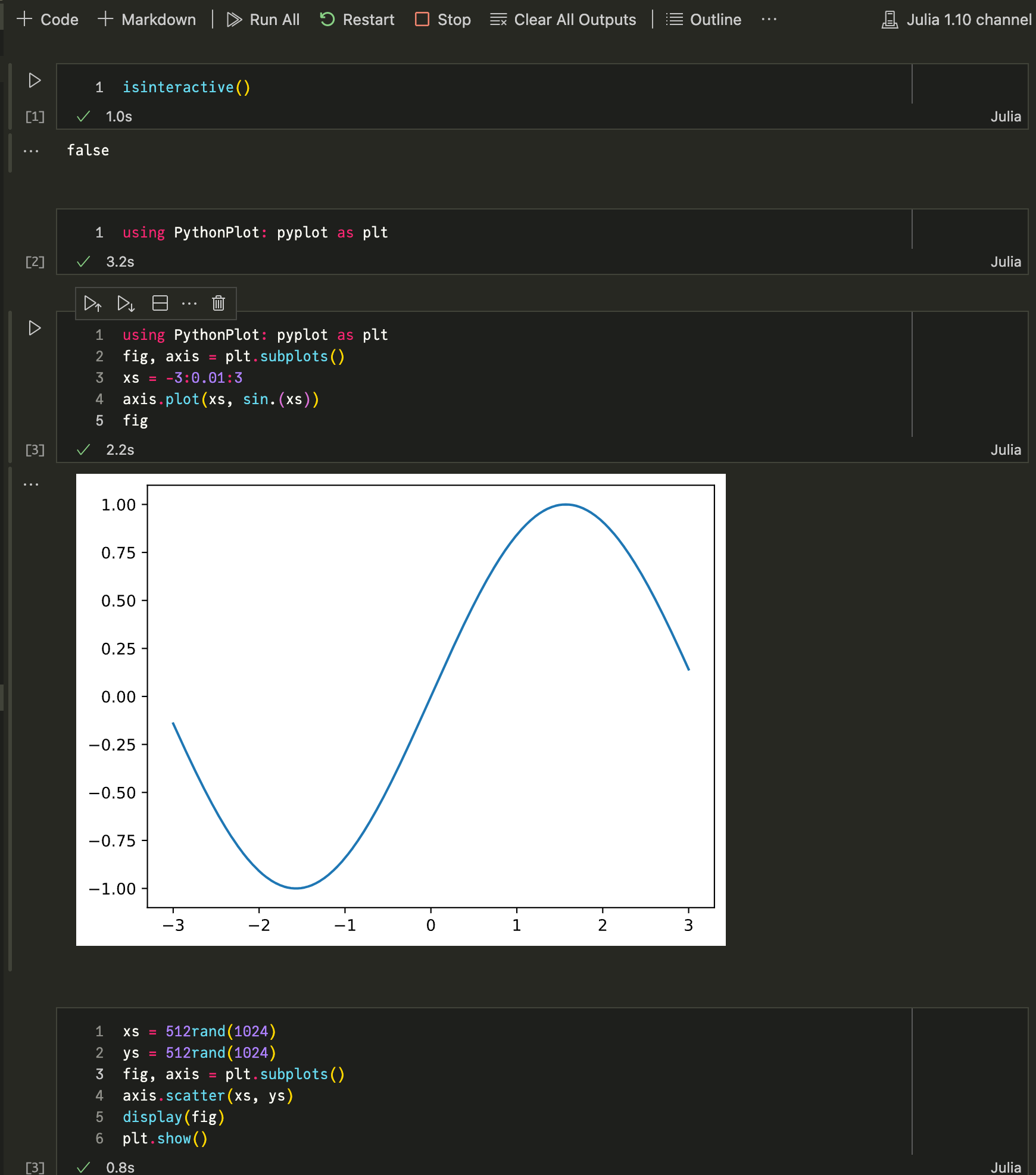The image size is (1036, 1175).
Task: Click Run All to execute every cell
Action: tap(263, 20)
